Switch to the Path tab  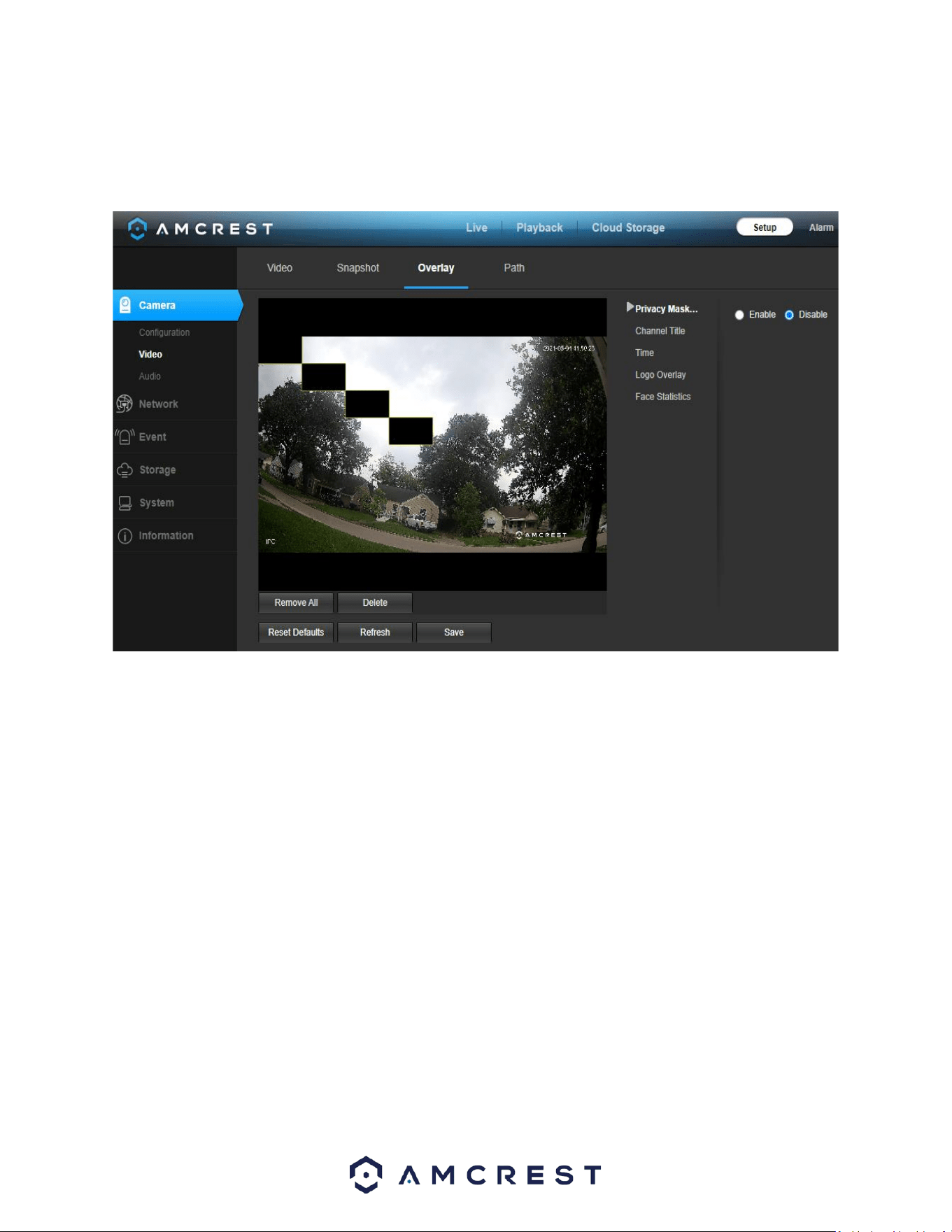tap(514, 268)
